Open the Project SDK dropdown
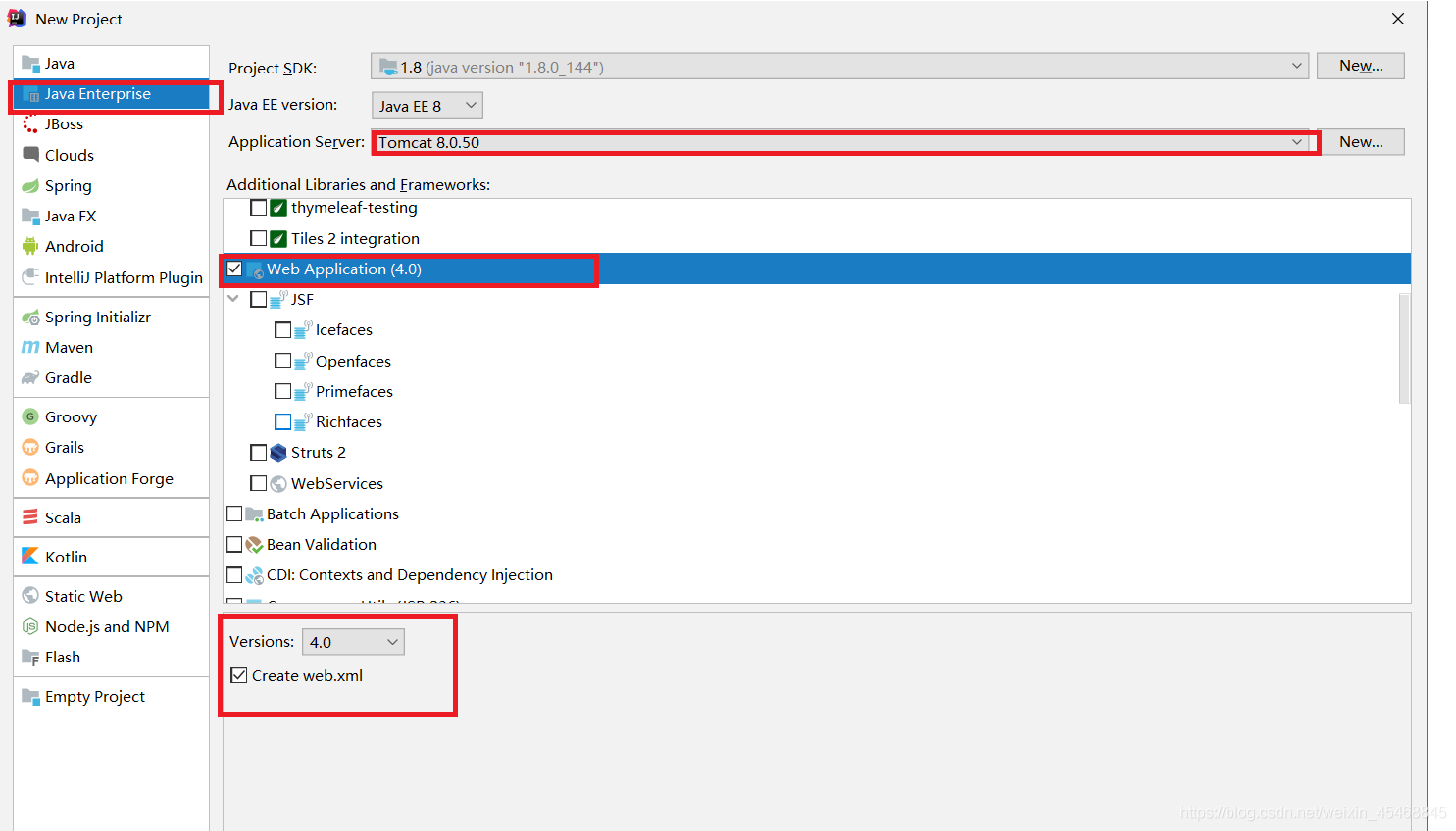Viewport: 1456px width, 831px height. (x=839, y=67)
